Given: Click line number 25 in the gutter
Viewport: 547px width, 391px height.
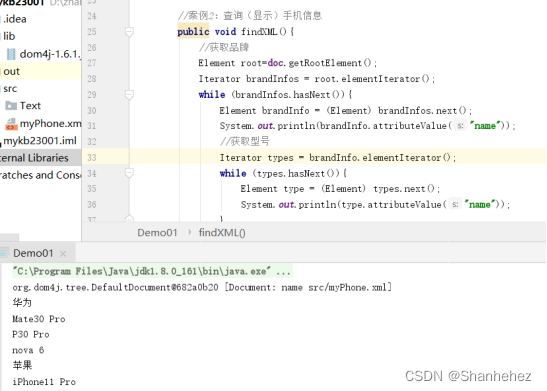Looking at the screenshot, I should pyautogui.click(x=92, y=32).
